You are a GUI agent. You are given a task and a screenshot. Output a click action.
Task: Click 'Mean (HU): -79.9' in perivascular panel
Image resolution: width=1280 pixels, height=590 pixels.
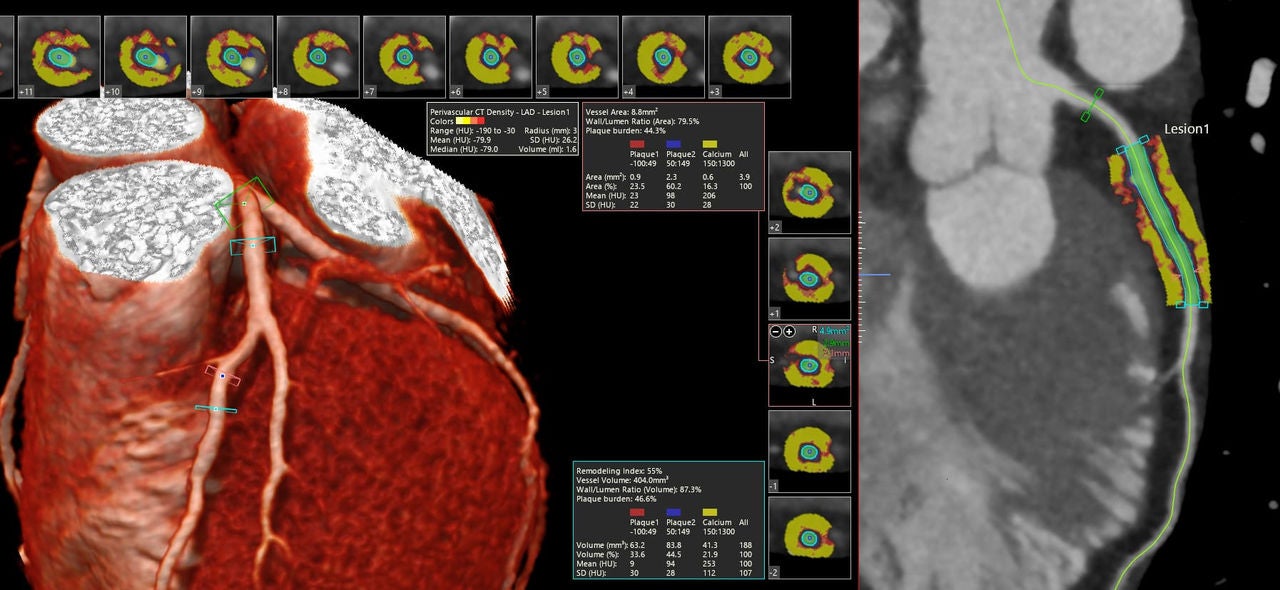[x=462, y=140]
